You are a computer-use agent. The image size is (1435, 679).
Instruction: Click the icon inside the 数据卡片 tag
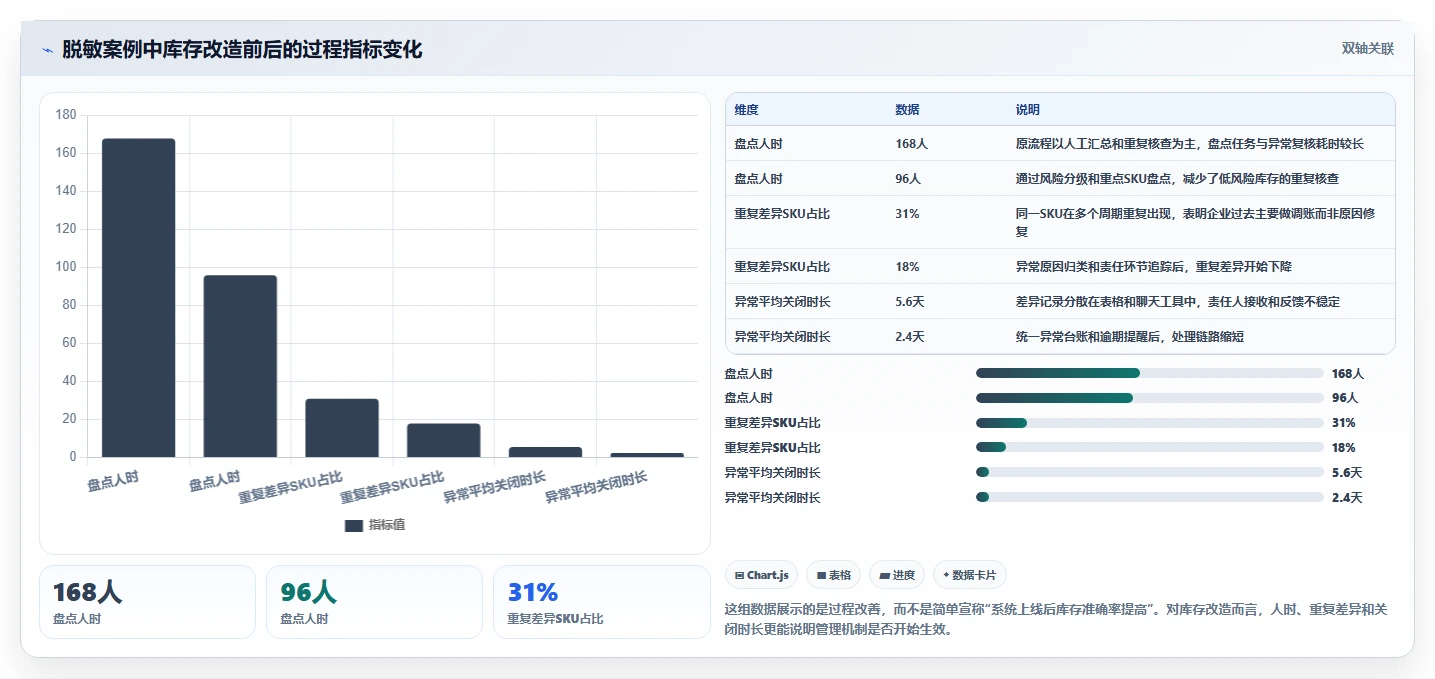click(946, 575)
